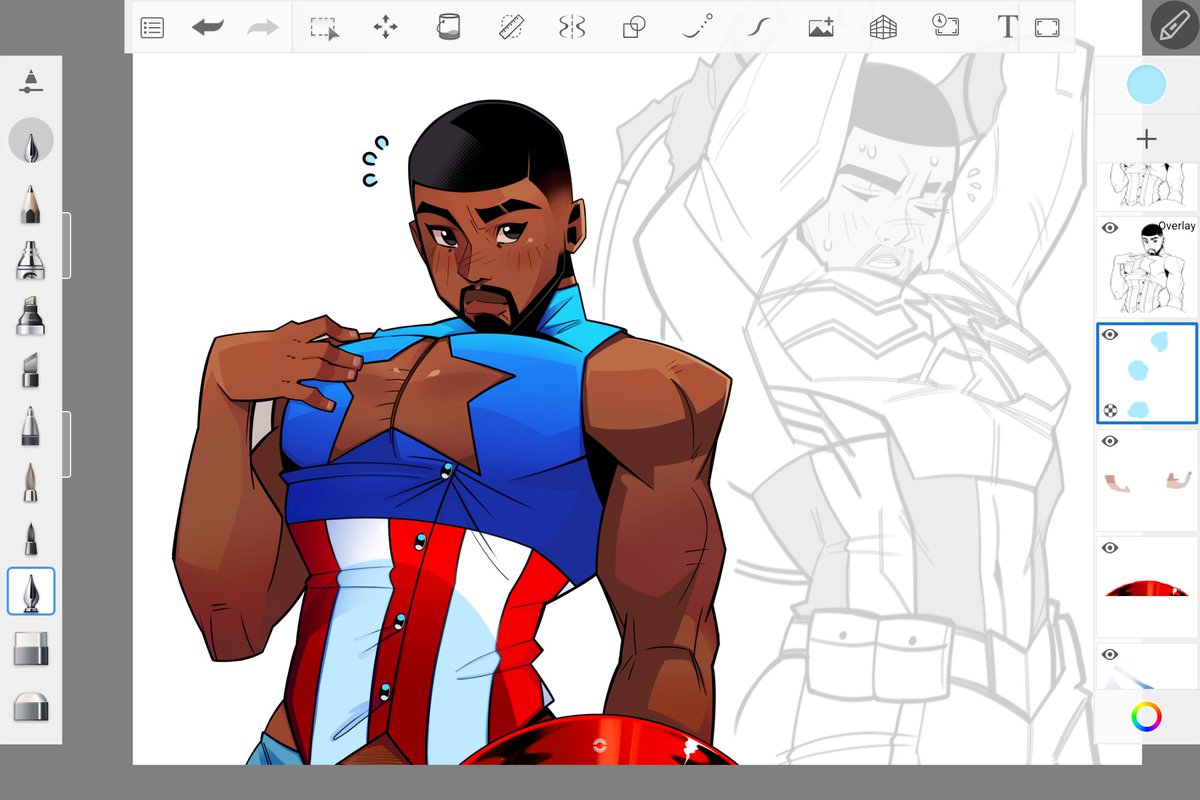Screen dimensions: 1200x800
Task: Open brush properties sliders icon
Action: (x=31, y=82)
